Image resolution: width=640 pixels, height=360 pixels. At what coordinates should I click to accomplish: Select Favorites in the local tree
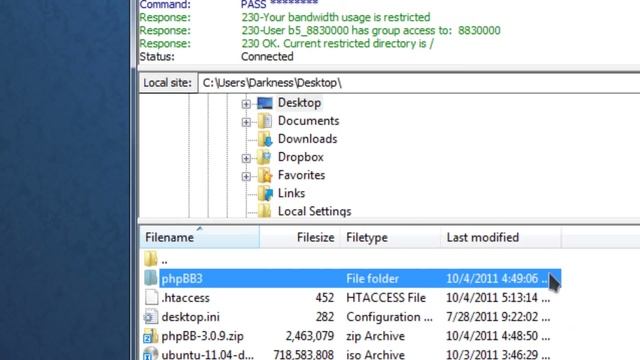point(301,175)
